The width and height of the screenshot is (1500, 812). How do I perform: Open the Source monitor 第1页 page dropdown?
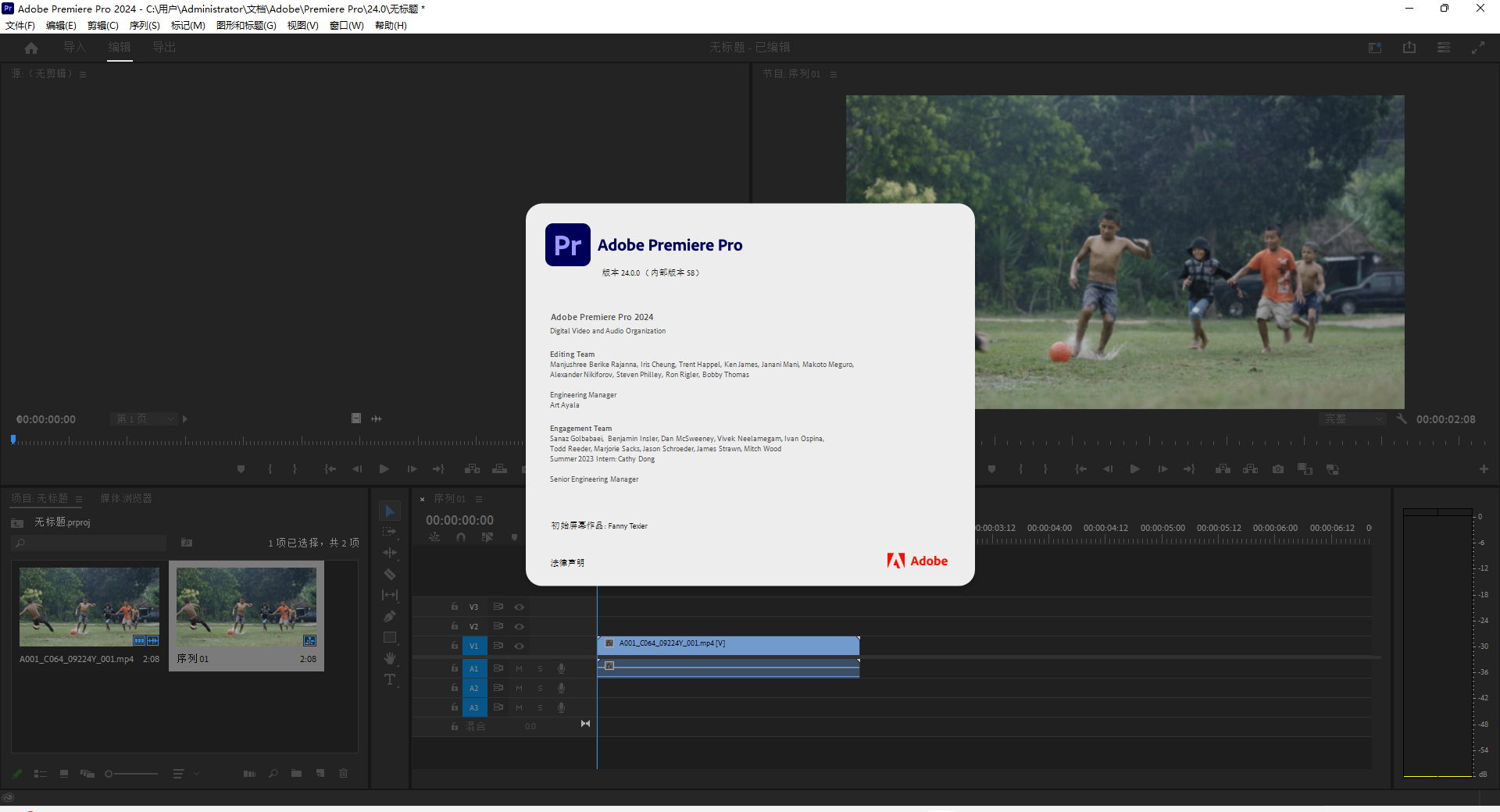point(144,419)
